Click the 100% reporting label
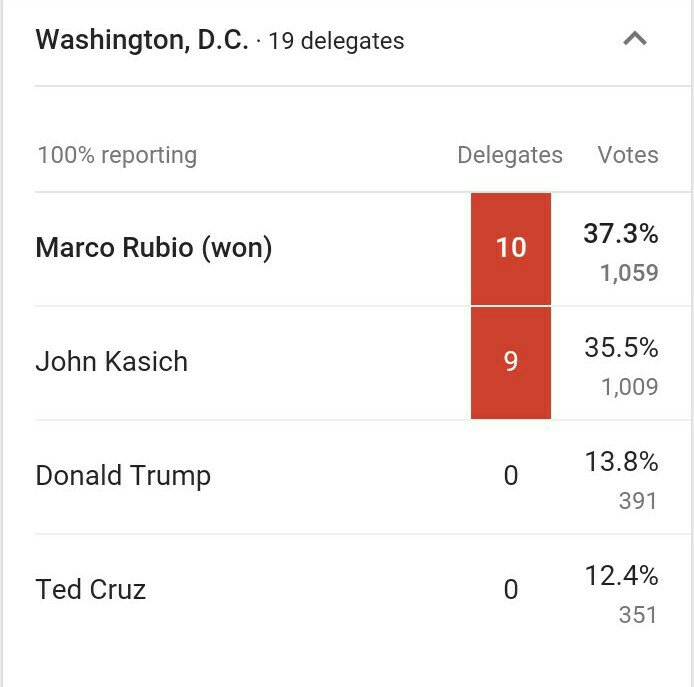This screenshot has height=687, width=694. pos(117,155)
